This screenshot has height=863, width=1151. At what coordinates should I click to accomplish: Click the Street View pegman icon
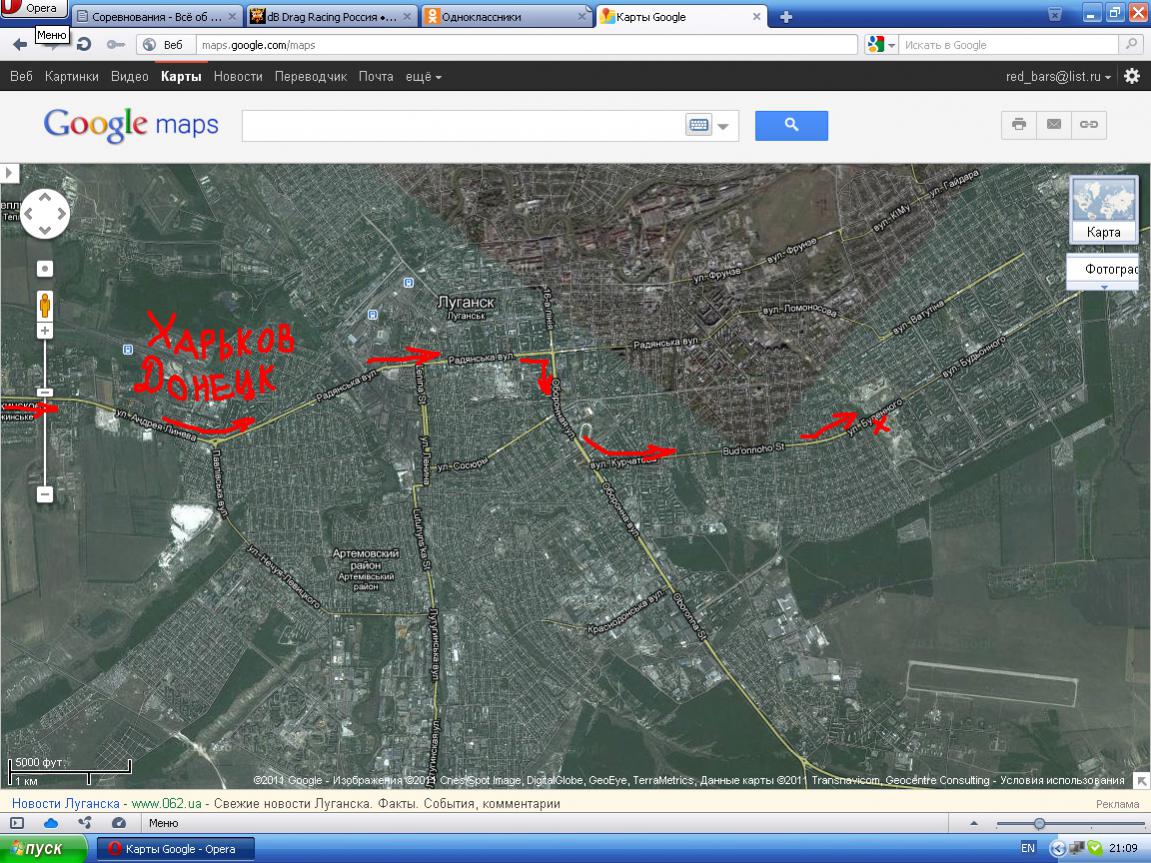coord(45,304)
